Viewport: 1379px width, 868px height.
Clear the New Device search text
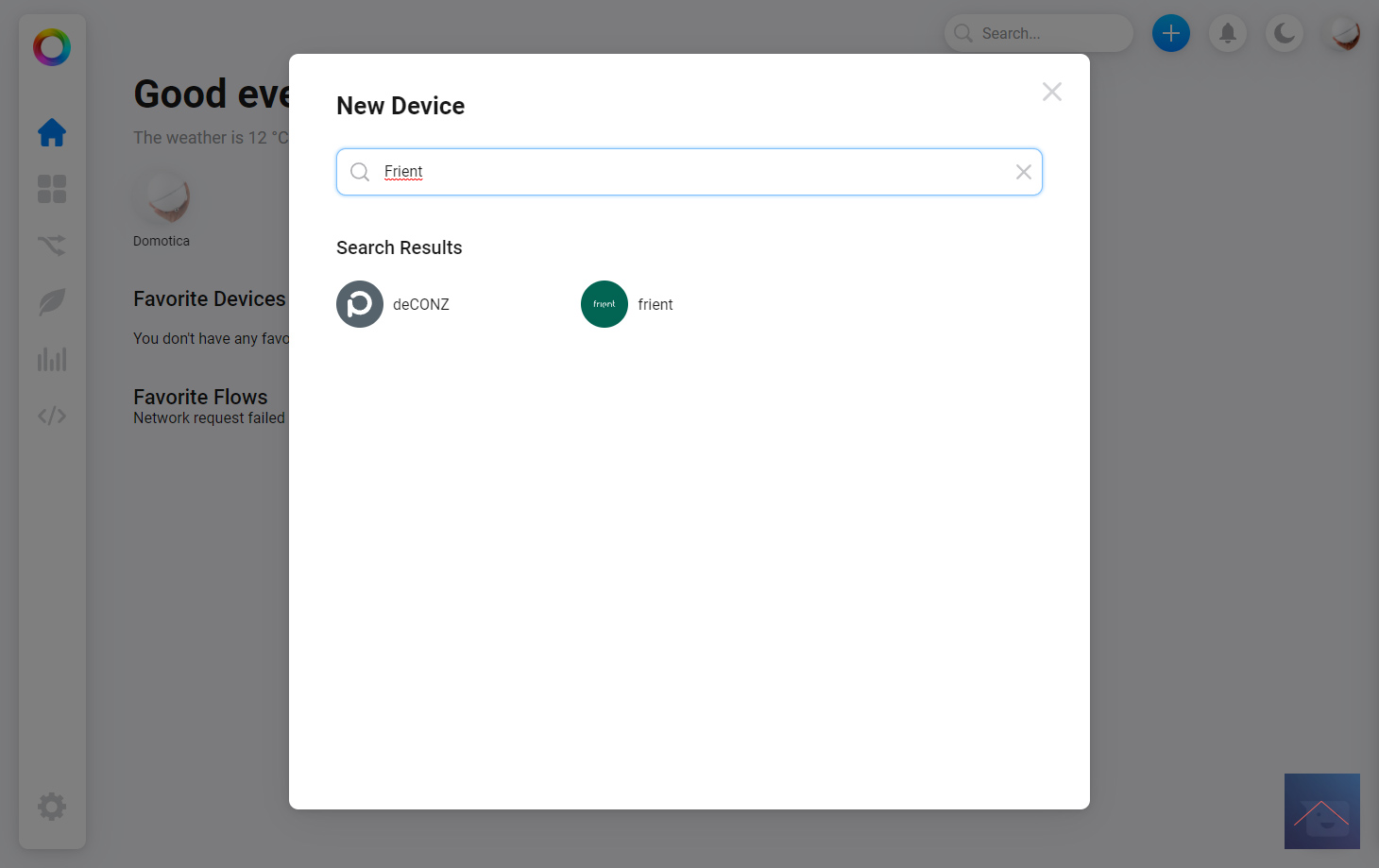coord(1024,172)
